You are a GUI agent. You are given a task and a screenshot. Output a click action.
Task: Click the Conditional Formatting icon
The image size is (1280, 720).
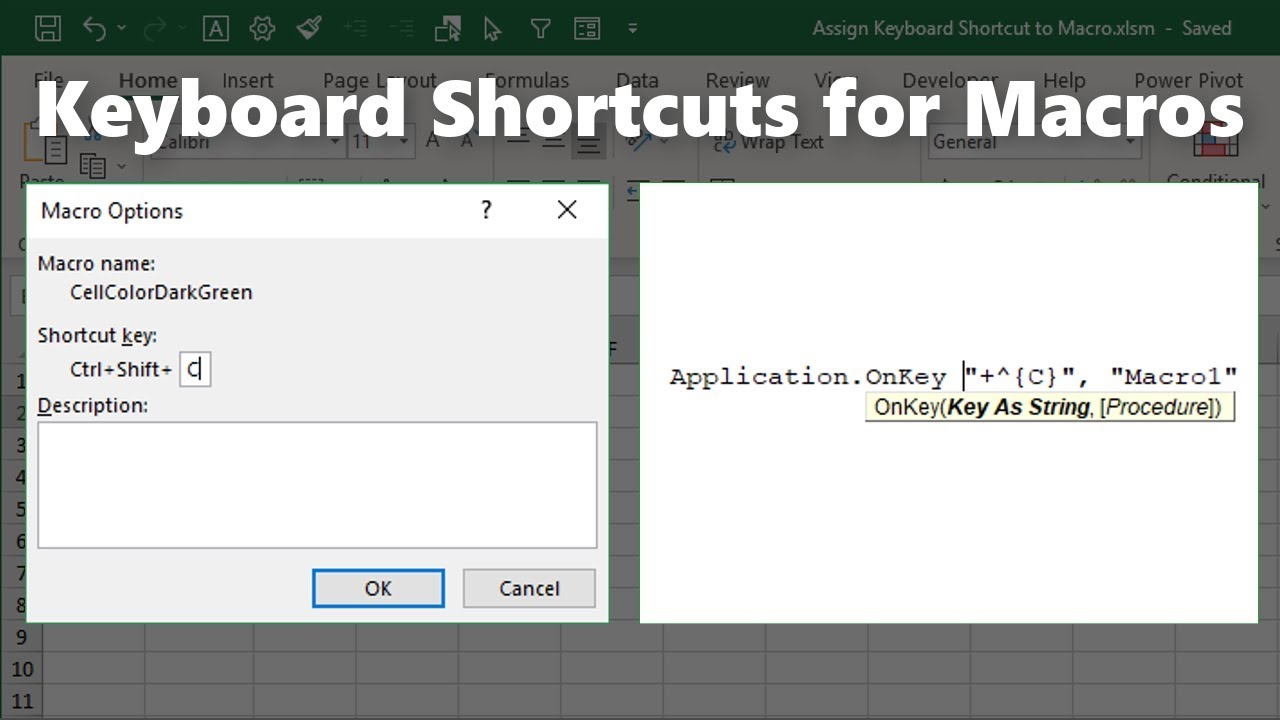pyautogui.click(x=1216, y=140)
